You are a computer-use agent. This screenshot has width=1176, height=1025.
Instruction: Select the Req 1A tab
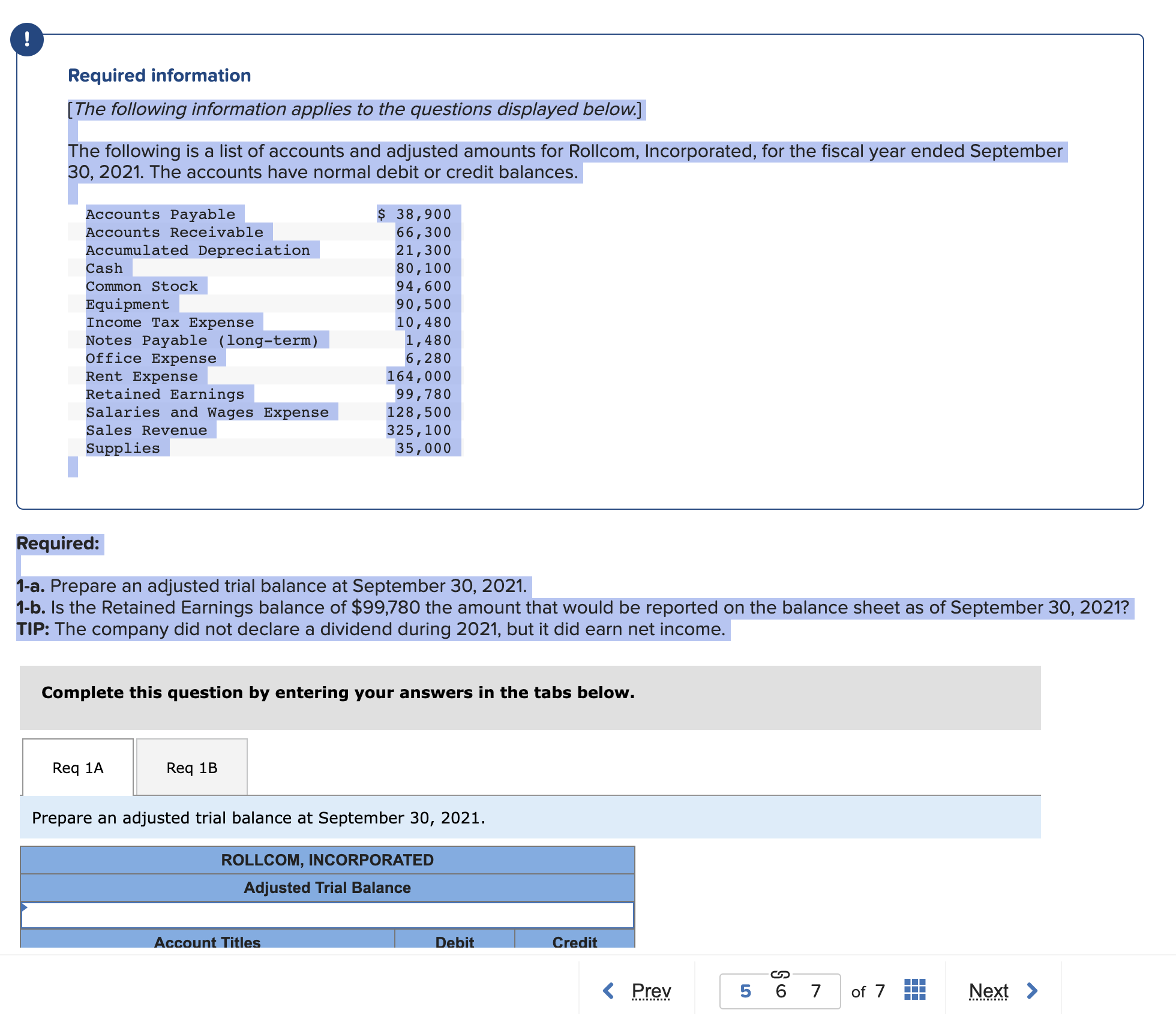pyautogui.click(x=78, y=768)
